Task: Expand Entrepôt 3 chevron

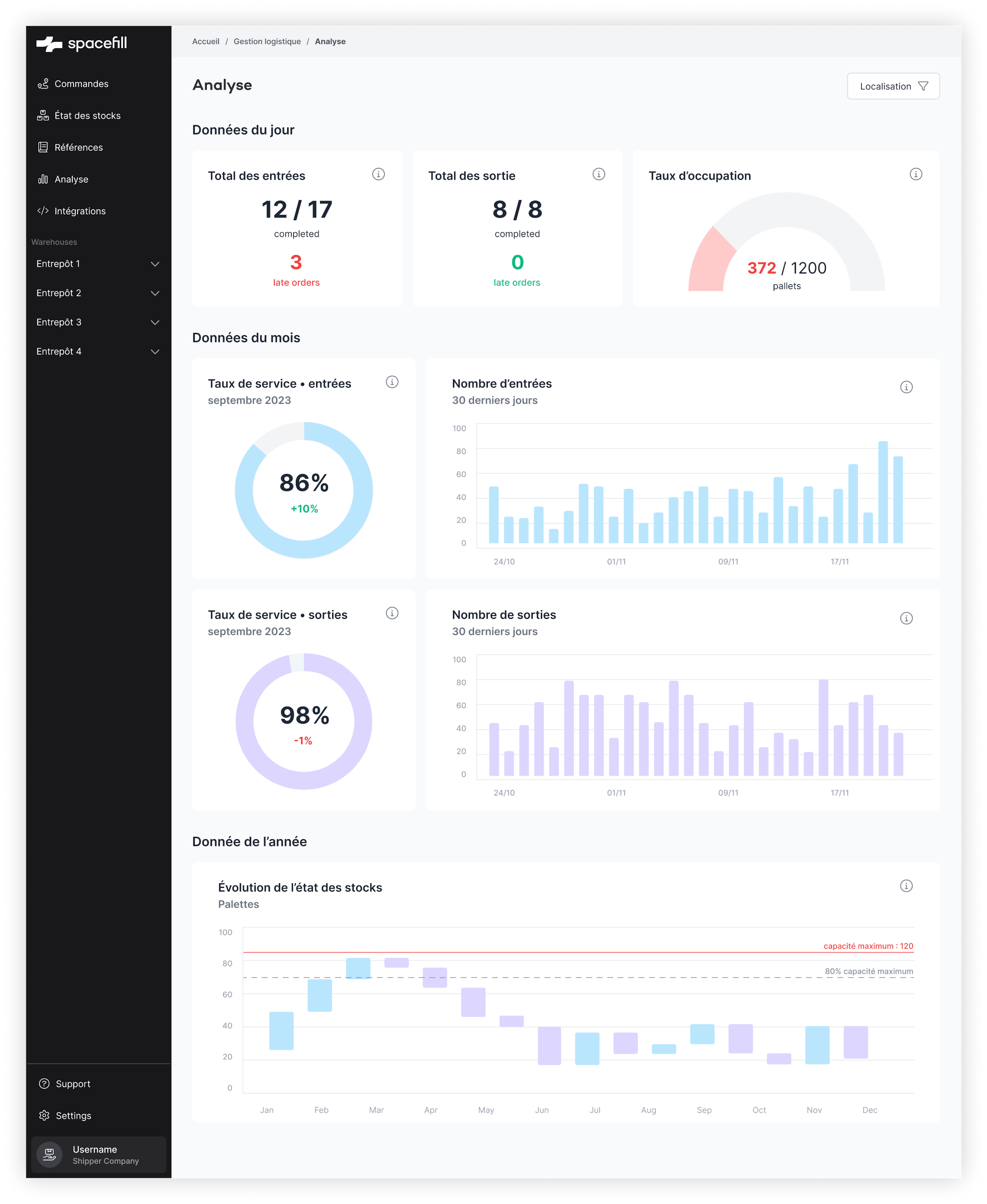Action: tap(155, 322)
